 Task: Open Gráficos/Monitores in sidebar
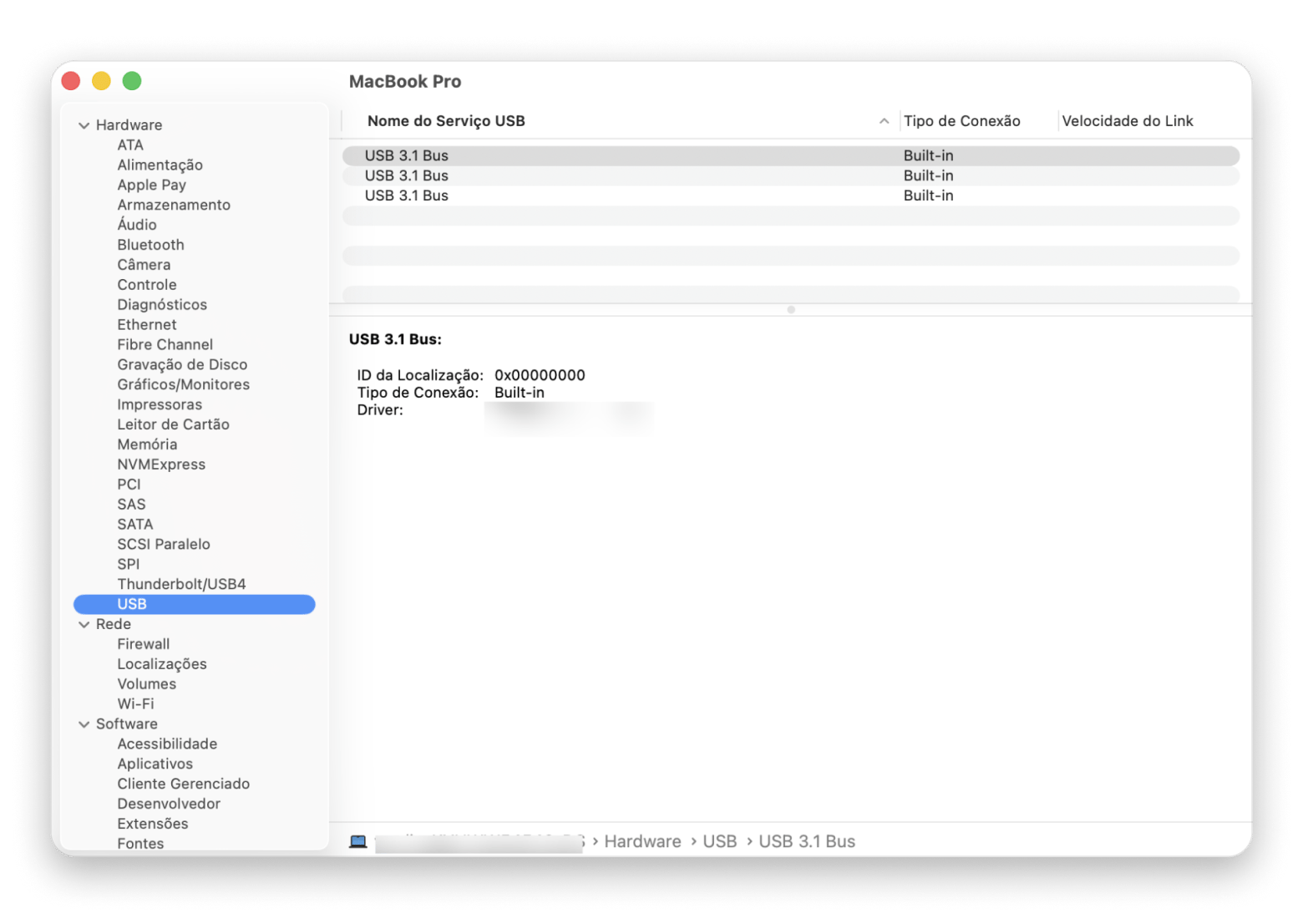pyautogui.click(x=183, y=384)
